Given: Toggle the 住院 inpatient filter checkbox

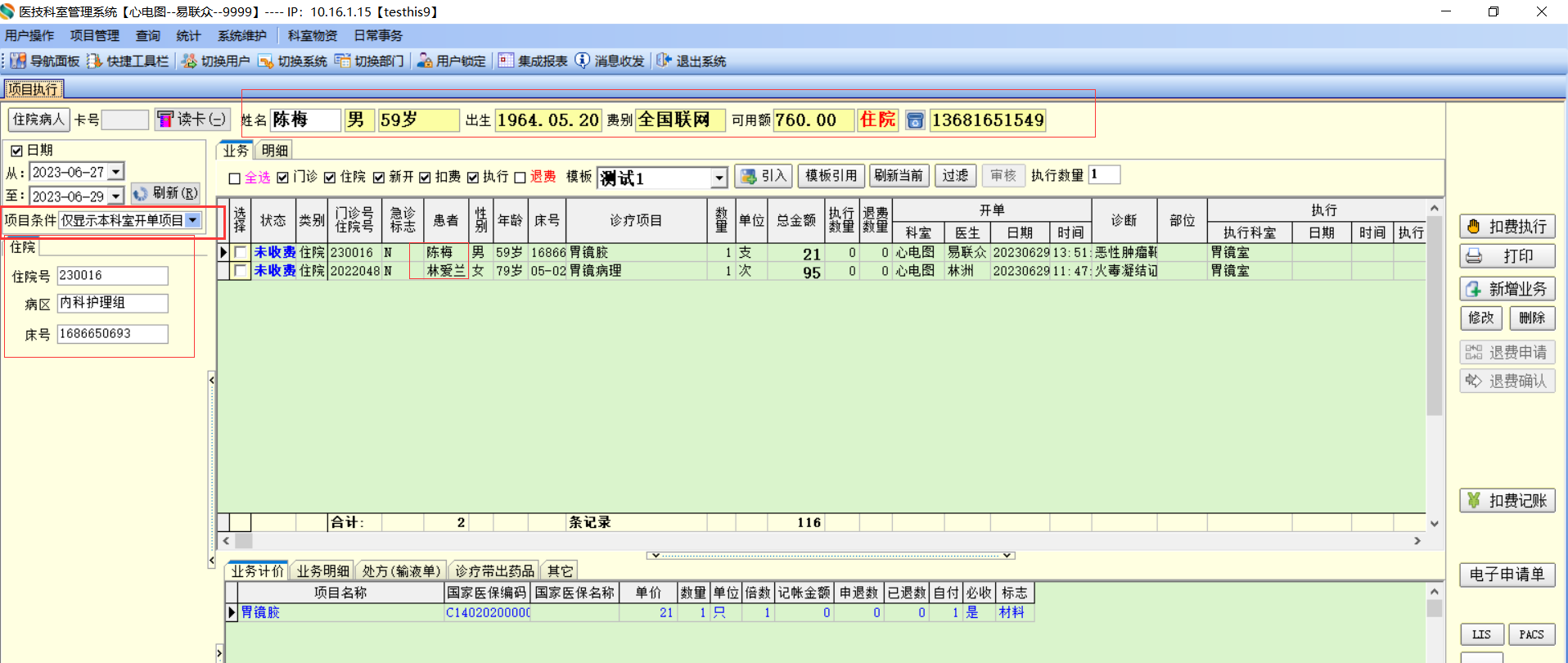Looking at the screenshot, I should pos(330,178).
